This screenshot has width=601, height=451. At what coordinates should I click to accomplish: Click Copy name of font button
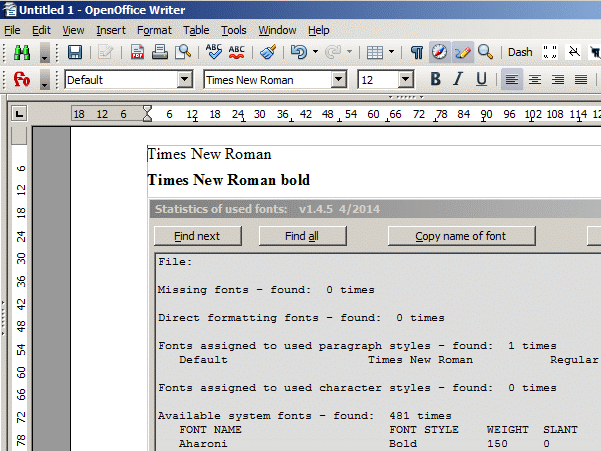tap(460, 236)
